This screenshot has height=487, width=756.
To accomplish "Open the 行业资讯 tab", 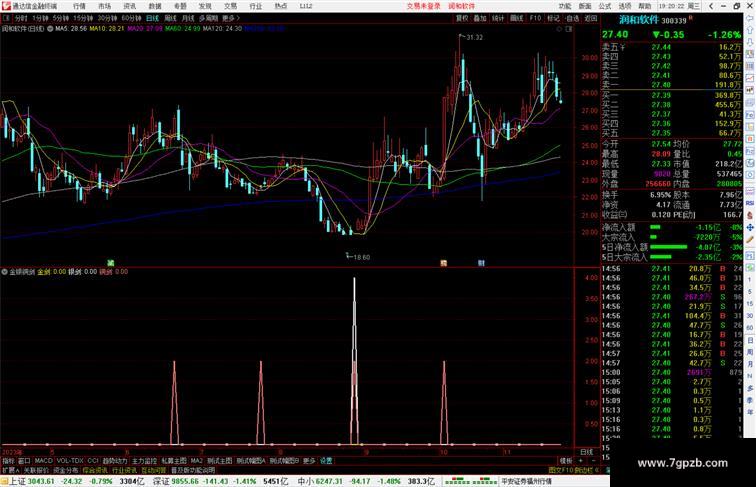I will pos(124,470).
